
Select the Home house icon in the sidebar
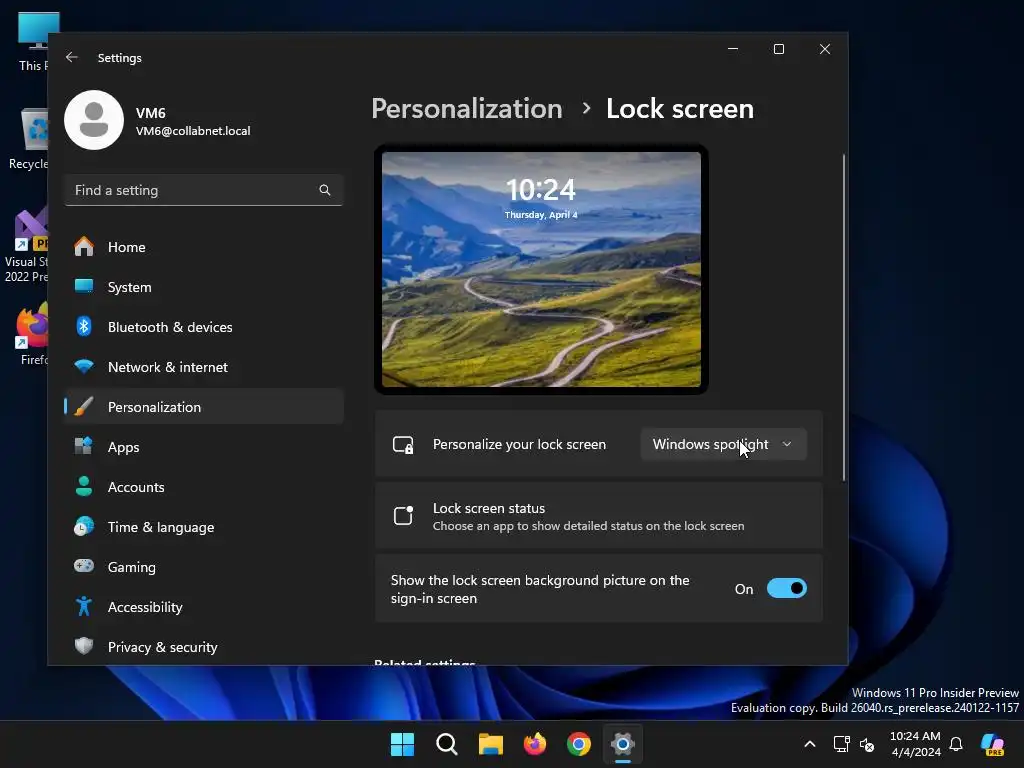(84, 247)
